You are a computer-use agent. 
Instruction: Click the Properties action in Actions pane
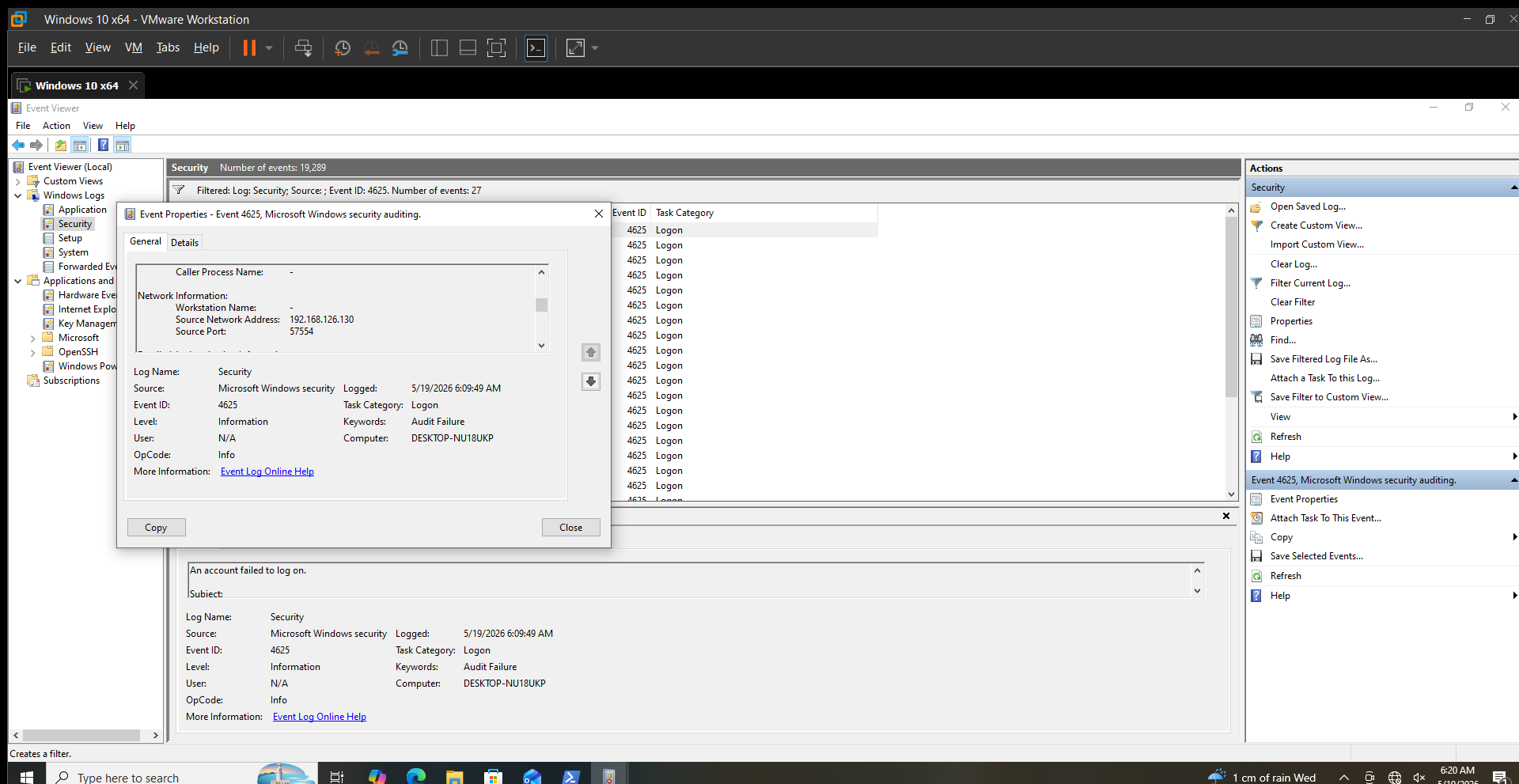pos(1291,321)
